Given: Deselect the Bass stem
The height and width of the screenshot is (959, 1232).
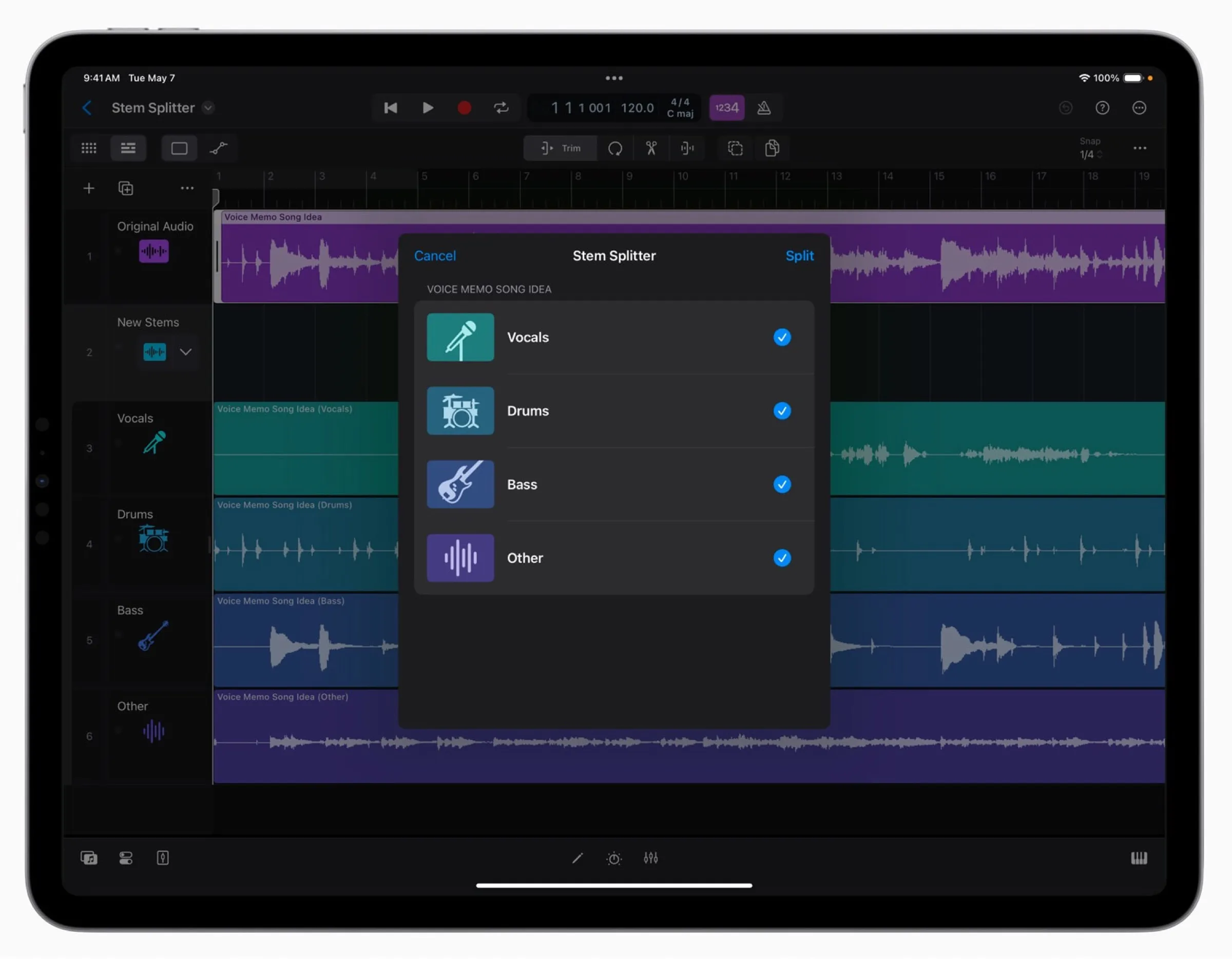Looking at the screenshot, I should click(x=782, y=484).
